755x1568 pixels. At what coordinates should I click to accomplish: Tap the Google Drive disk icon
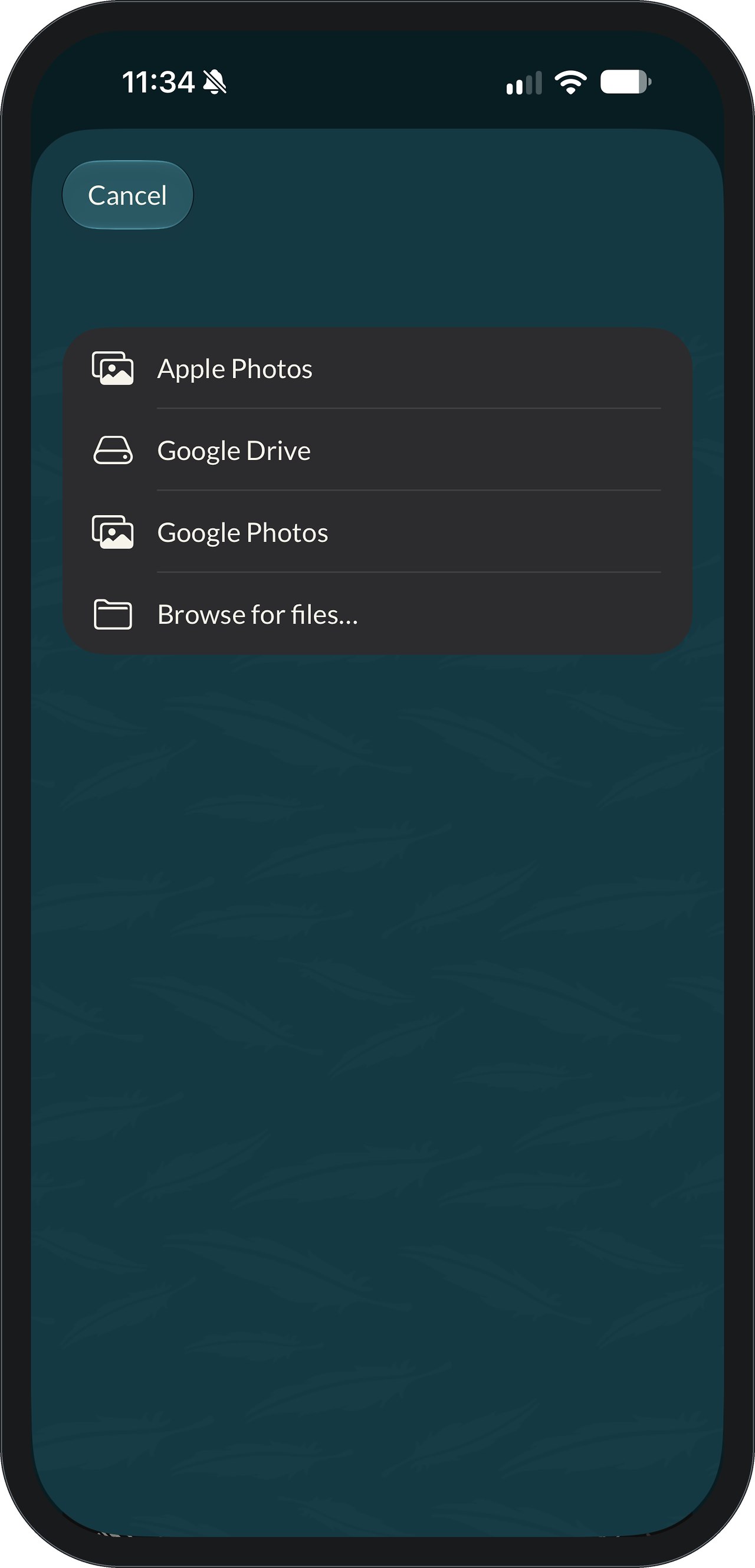113,451
